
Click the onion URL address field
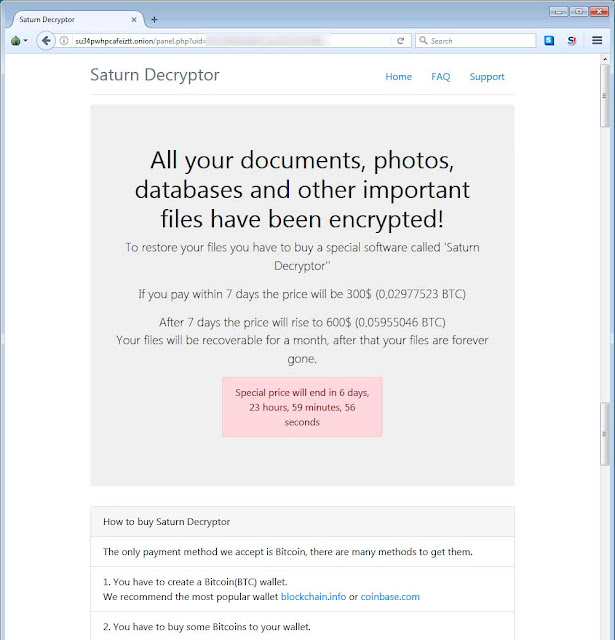[x=229, y=41]
